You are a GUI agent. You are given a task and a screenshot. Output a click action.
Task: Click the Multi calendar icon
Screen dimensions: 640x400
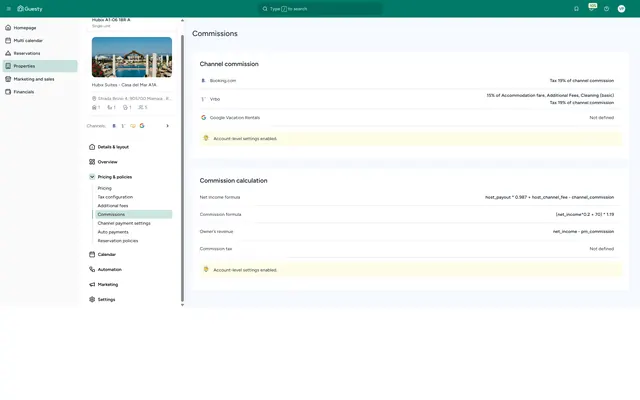pyautogui.click(x=8, y=40)
